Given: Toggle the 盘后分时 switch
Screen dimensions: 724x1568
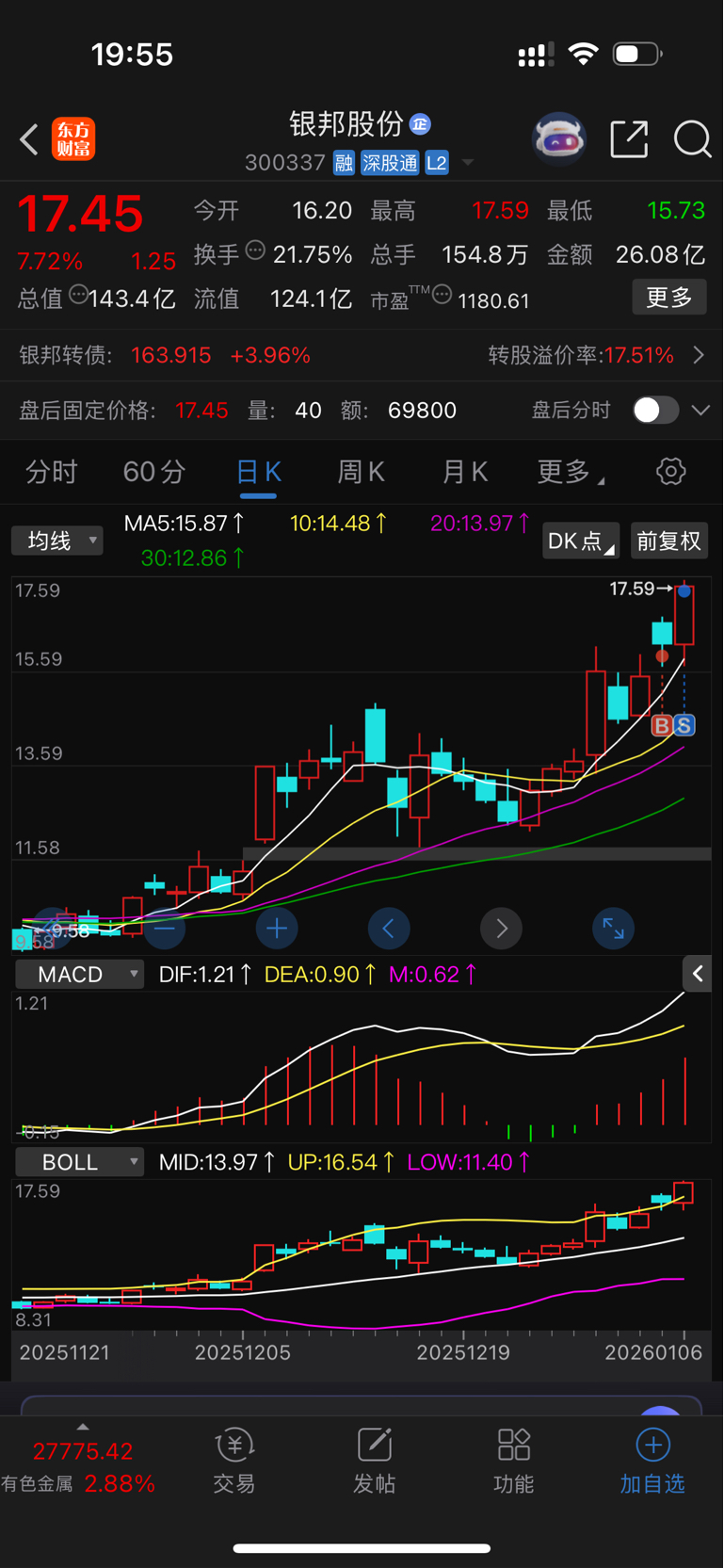Looking at the screenshot, I should pyautogui.click(x=655, y=410).
